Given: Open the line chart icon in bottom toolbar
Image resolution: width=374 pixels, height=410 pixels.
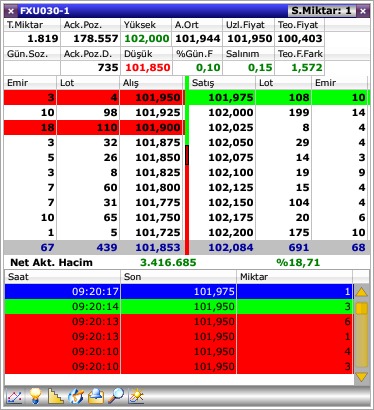Looking at the screenshot, I should pos(15,397).
